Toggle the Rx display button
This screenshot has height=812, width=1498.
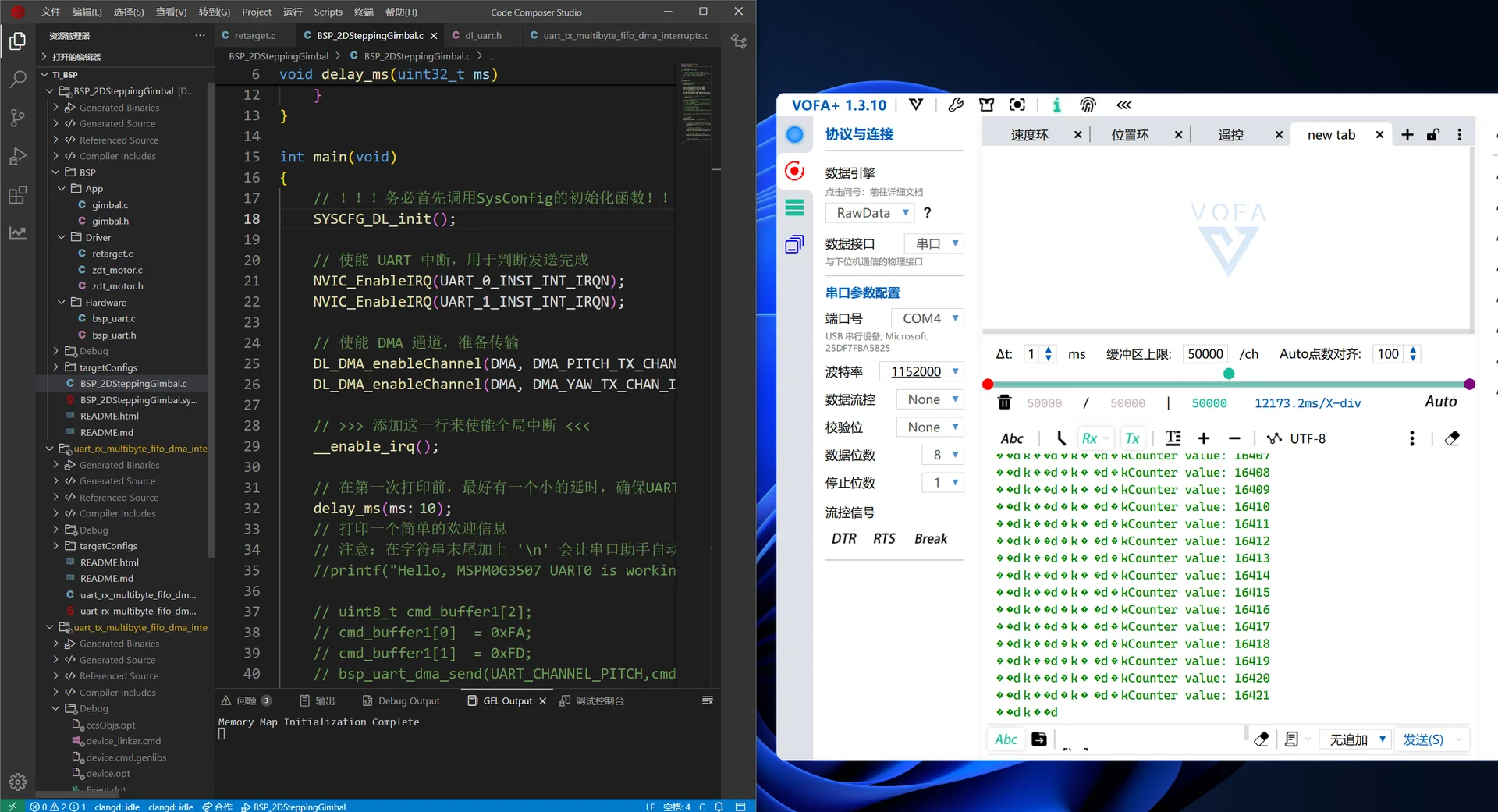click(x=1090, y=438)
